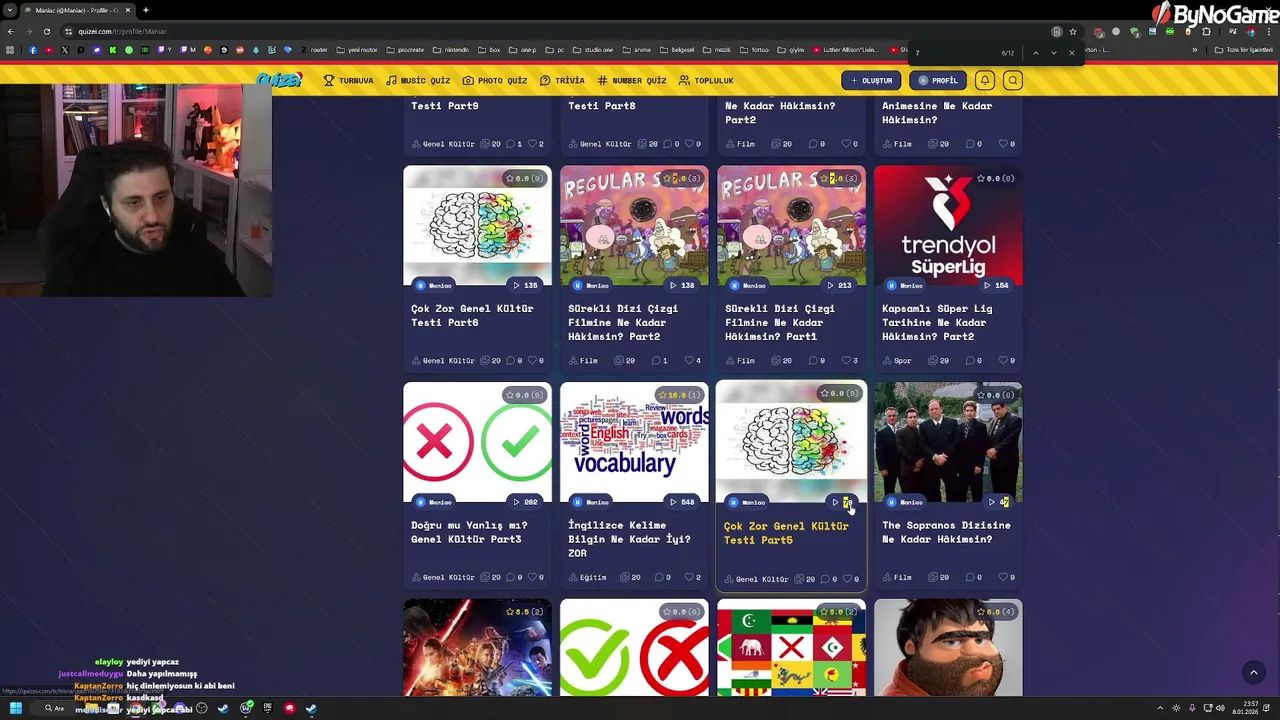Like the Sürekli Dizi Part2 quiz heart
Viewport: 1280px width, 720px height.
[x=690, y=360]
